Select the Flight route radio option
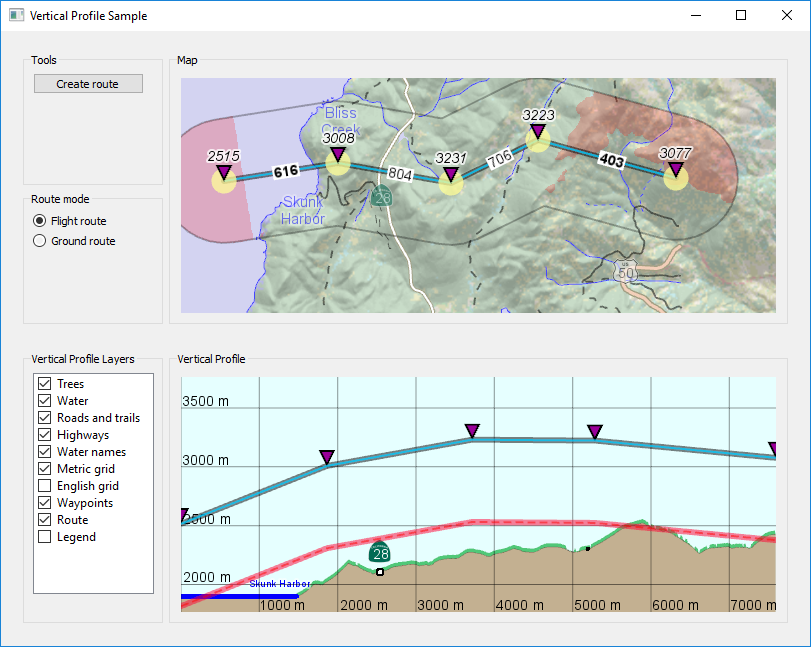The width and height of the screenshot is (811, 647). point(40,221)
